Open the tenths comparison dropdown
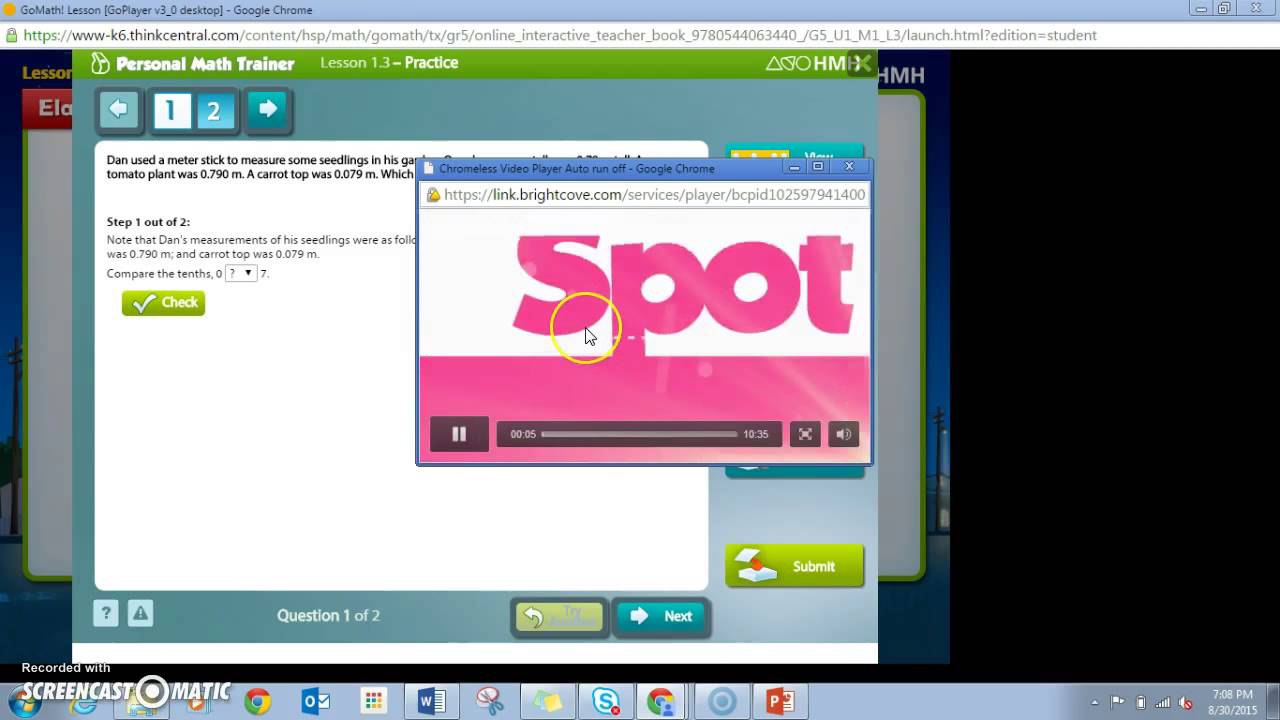 tap(241, 273)
